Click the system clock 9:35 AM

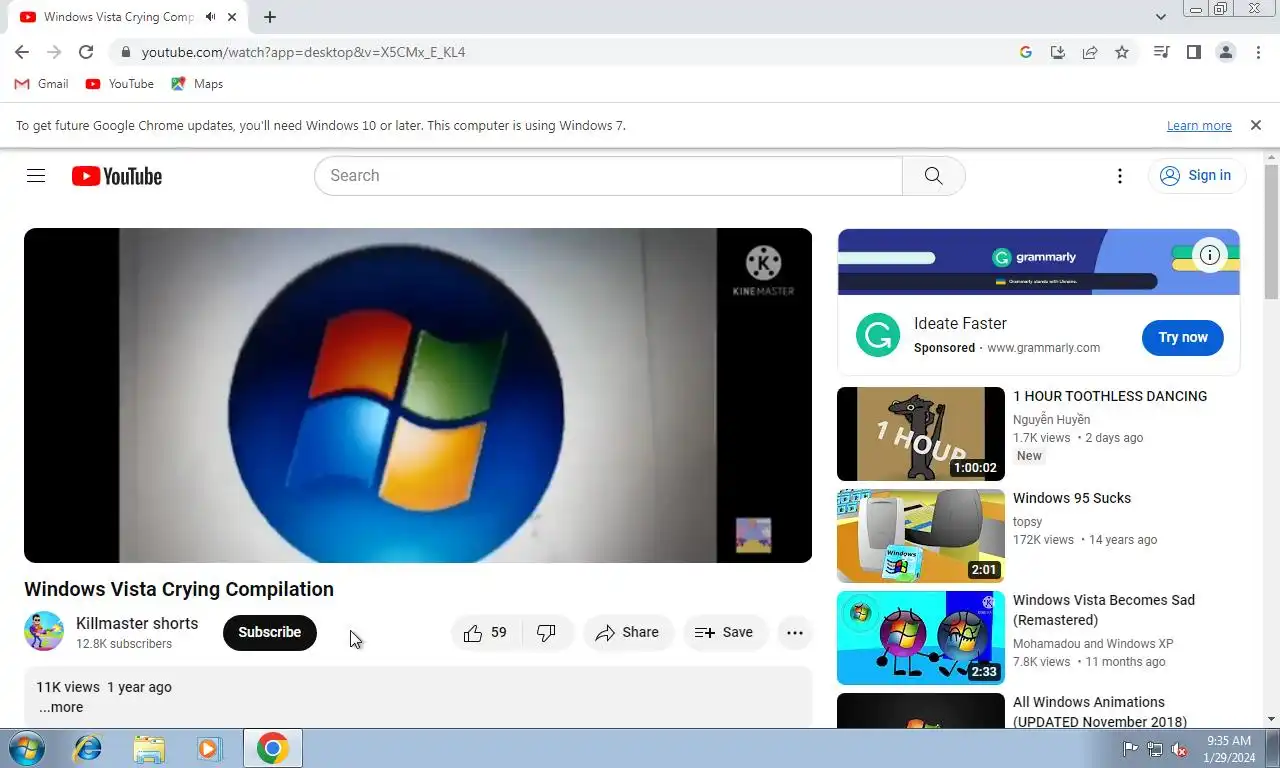click(x=1229, y=741)
